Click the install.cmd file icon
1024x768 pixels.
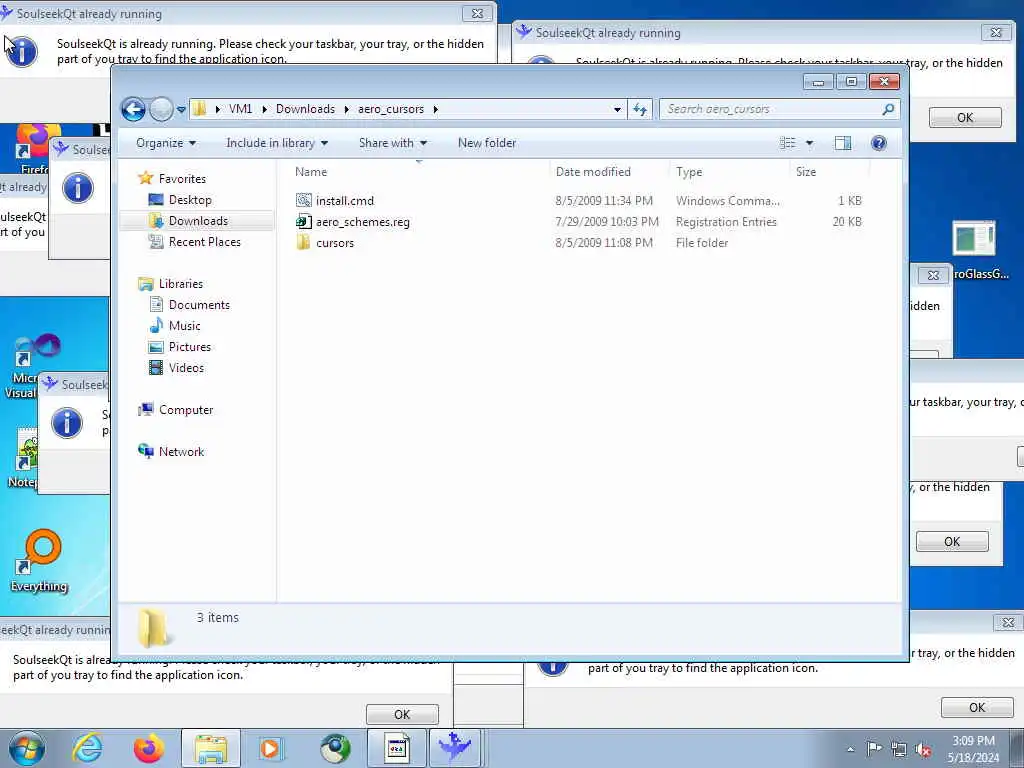pyautogui.click(x=303, y=200)
